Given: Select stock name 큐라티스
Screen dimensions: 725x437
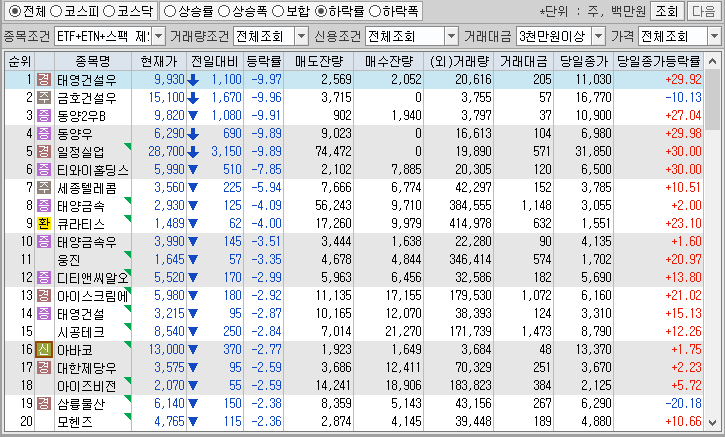Looking at the screenshot, I should pyautogui.click(x=80, y=224).
